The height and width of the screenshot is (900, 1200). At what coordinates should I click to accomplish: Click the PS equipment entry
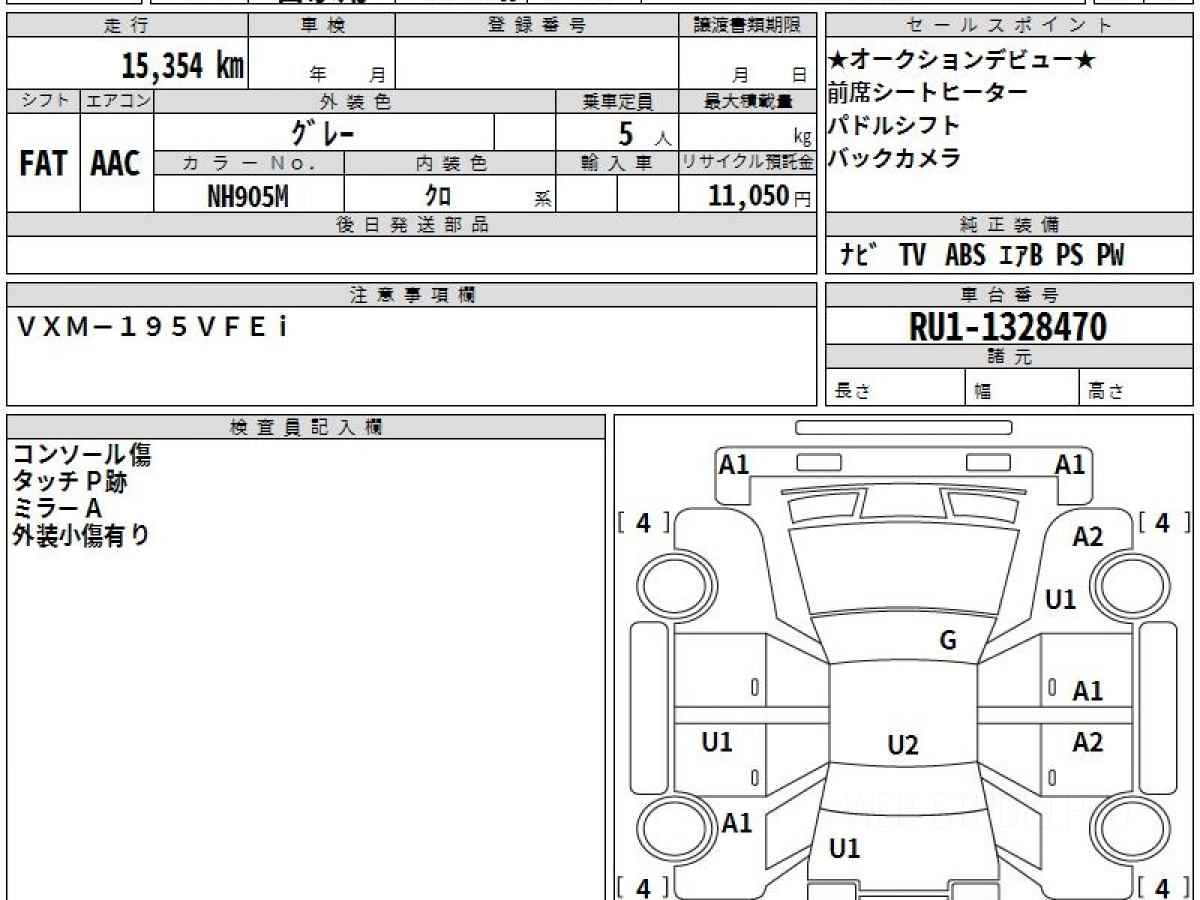click(1069, 256)
